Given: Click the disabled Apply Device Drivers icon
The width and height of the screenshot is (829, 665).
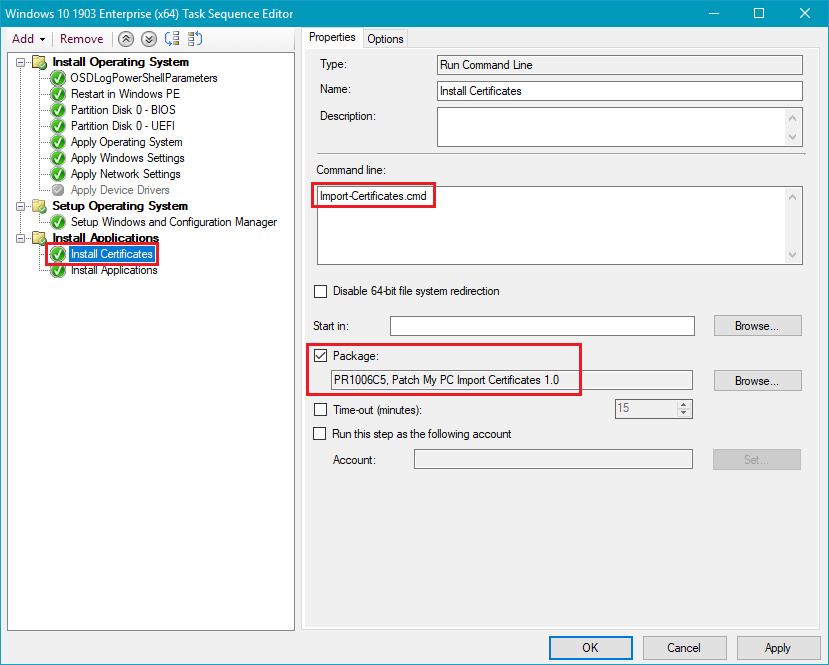Looking at the screenshot, I should click(58, 190).
